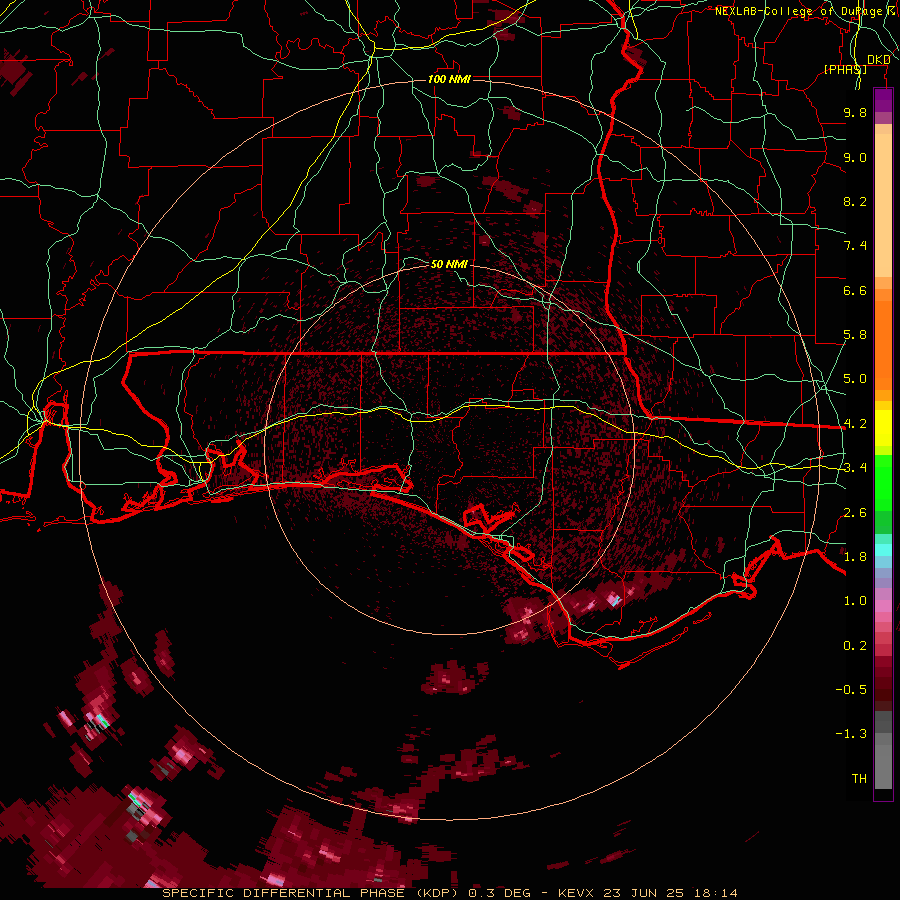This screenshot has height=900, width=900.
Task: Pick the gray color bar segment near TH
Action: [883, 767]
